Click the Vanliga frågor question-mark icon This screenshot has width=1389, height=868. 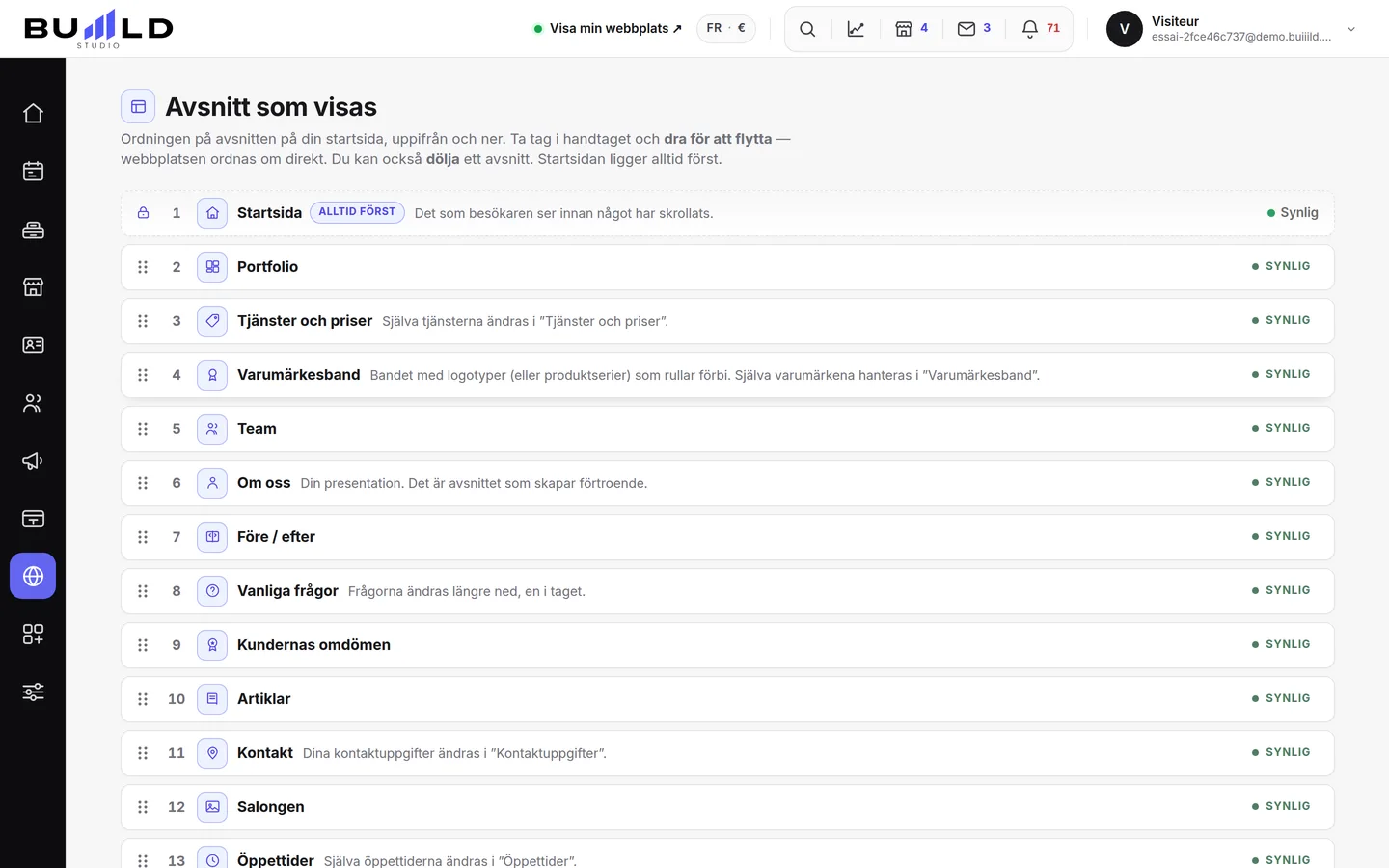tap(212, 591)
